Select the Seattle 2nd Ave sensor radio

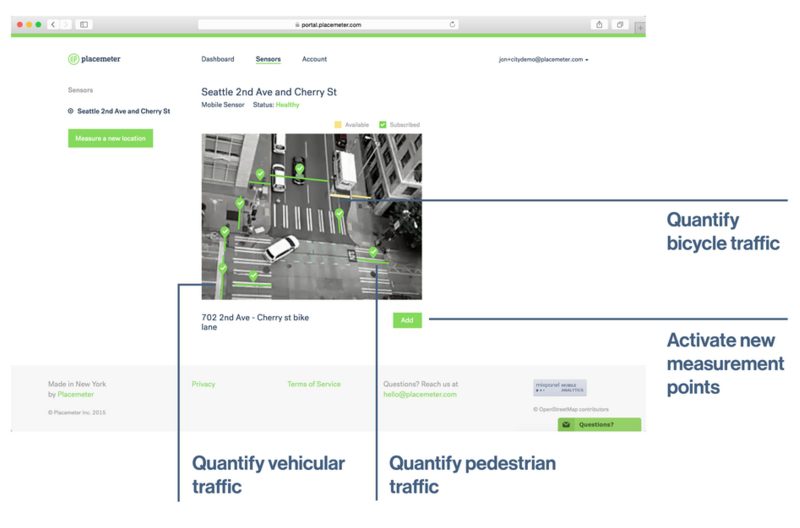coord(70,111)
